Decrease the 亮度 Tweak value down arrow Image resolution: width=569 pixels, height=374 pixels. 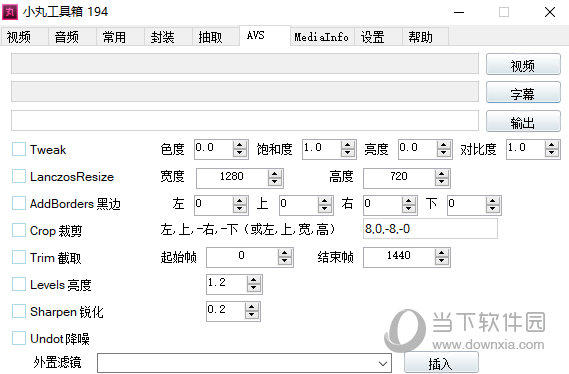443,153
